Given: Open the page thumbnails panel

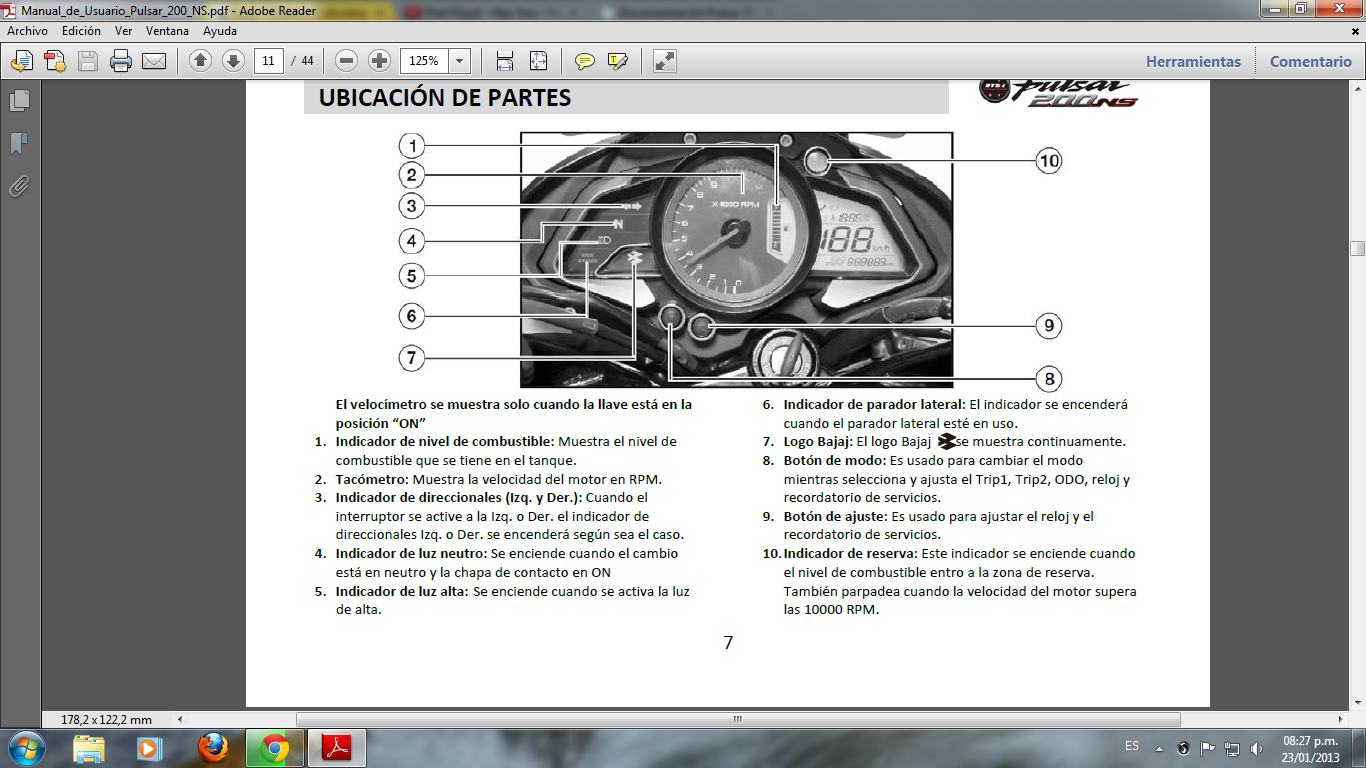Looking at the screenshot, I should click(x=18, y=100).
